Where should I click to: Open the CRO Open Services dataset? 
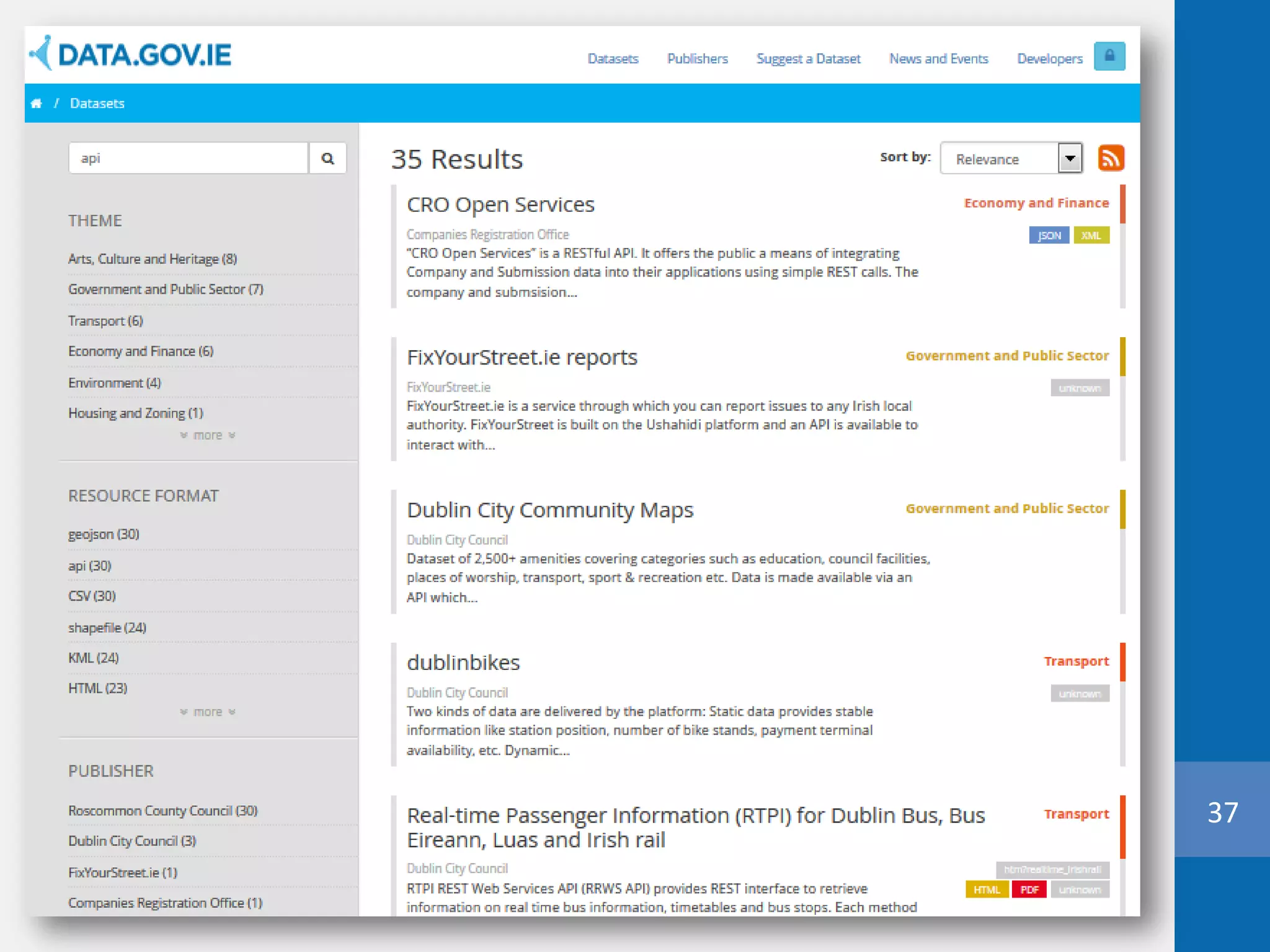[x=500, y=205]
